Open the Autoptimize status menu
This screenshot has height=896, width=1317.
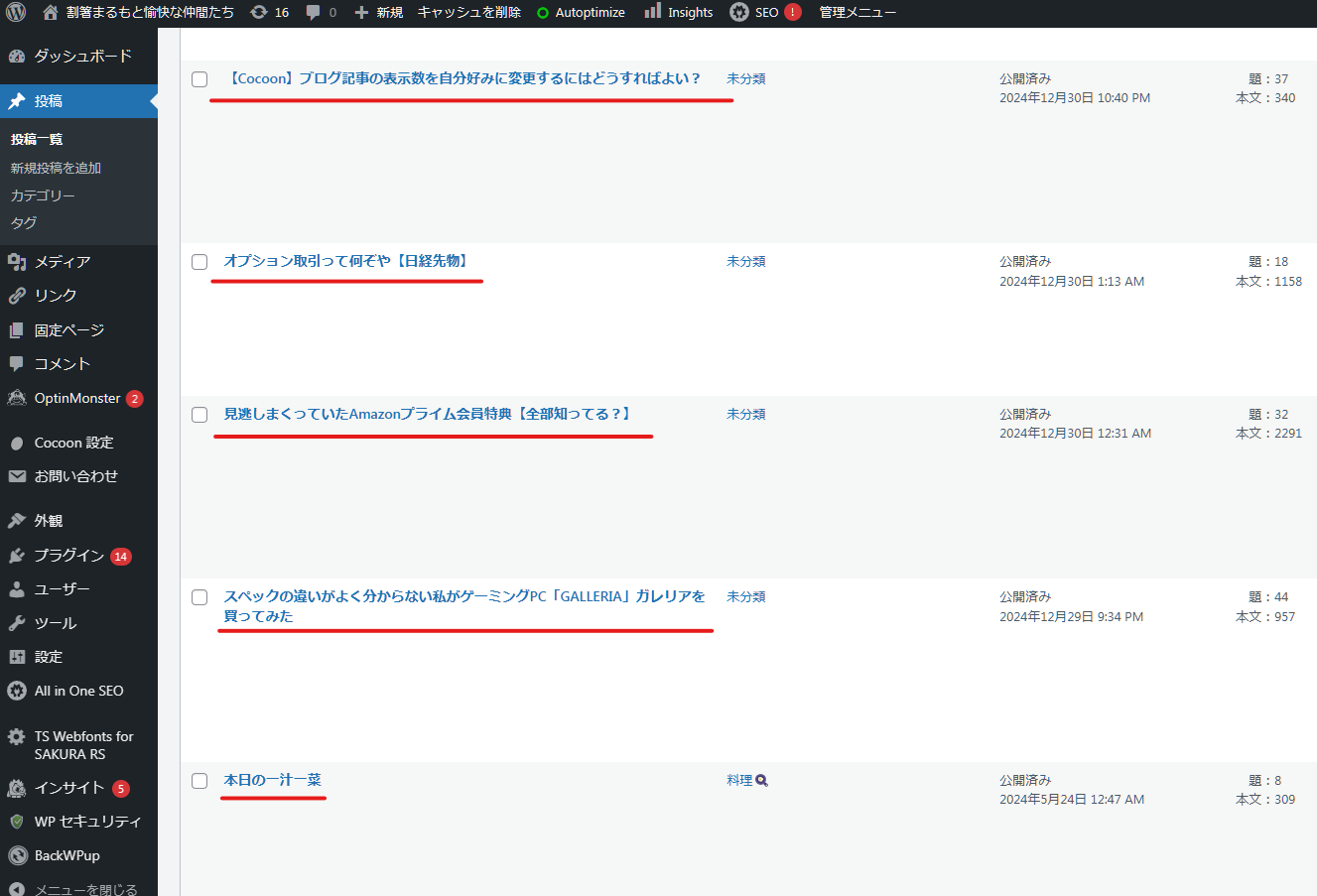coord(581,12)
